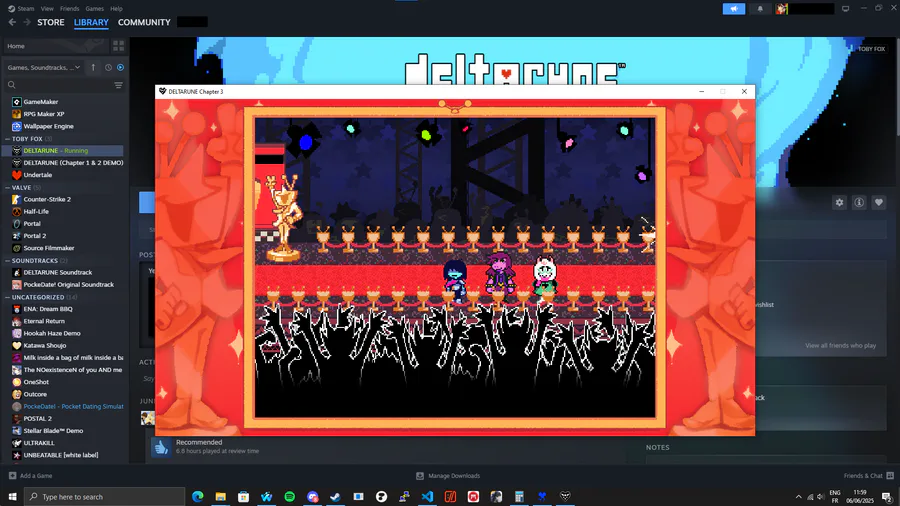Viewport: 900px width, 506px height.
Task: Open the Steam announcements megaphone button
Action: [x=734, y=9]
